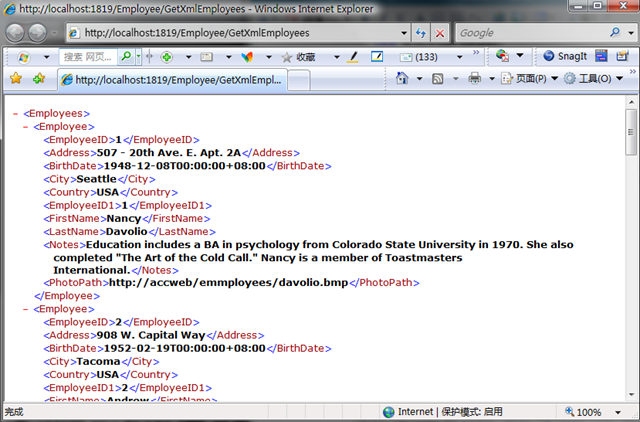Screen dimensions: 640x422
Task: Click the RSS feeds icon
Action: click(x=438, y=78)
